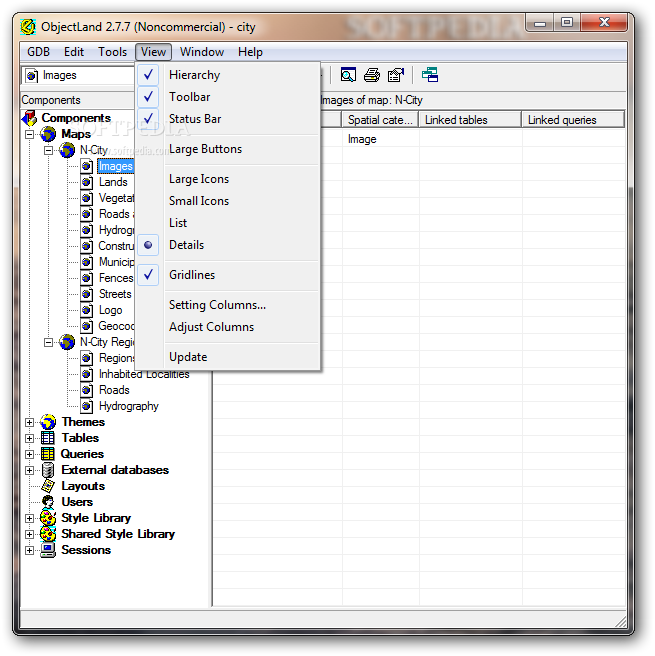Image resolution: width=655 pixels, height=656 pixels.
Task: Choose Adjust Columns menu entry
Action: 228,327
